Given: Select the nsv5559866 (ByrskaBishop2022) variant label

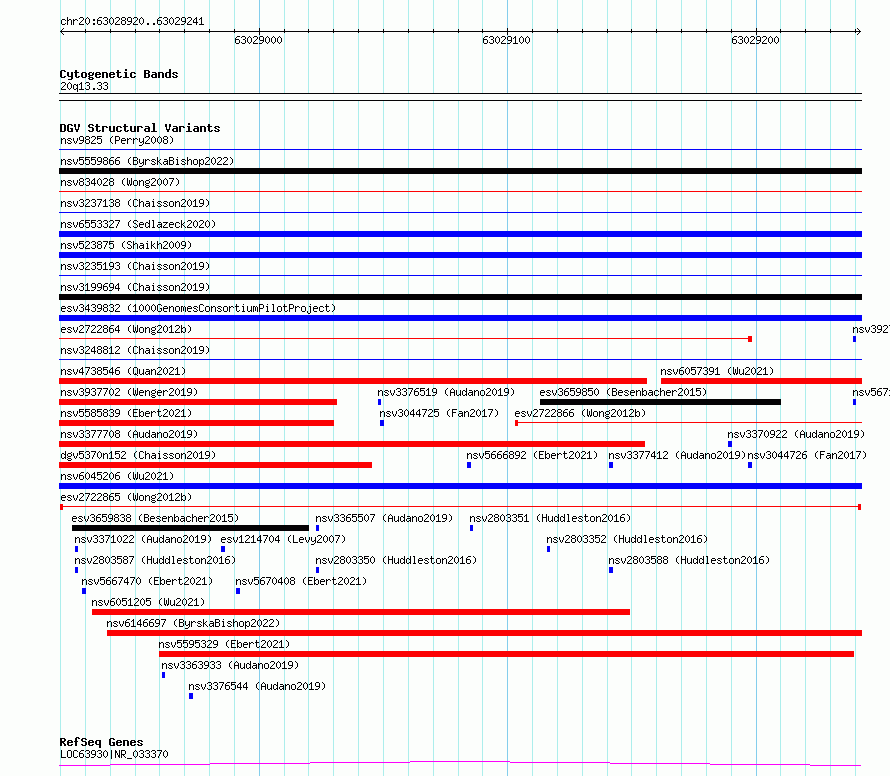Looking at the screenshot, I should (147, 161).
